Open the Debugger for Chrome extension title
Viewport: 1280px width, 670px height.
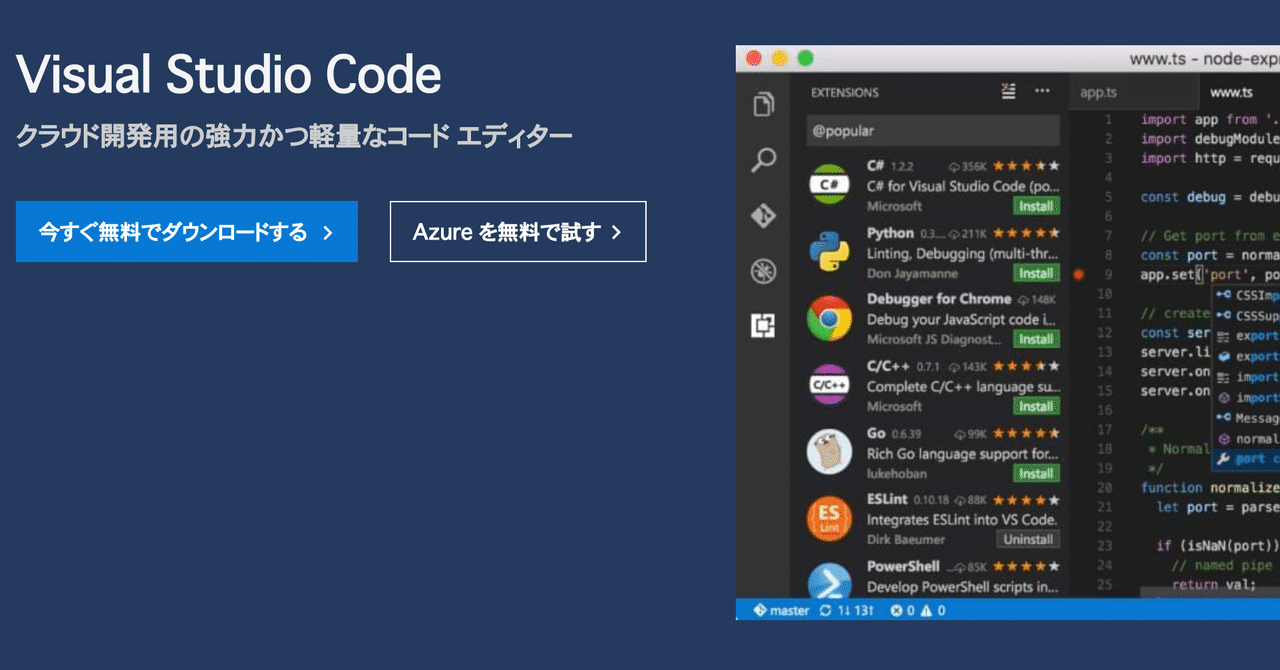(939, 299)
